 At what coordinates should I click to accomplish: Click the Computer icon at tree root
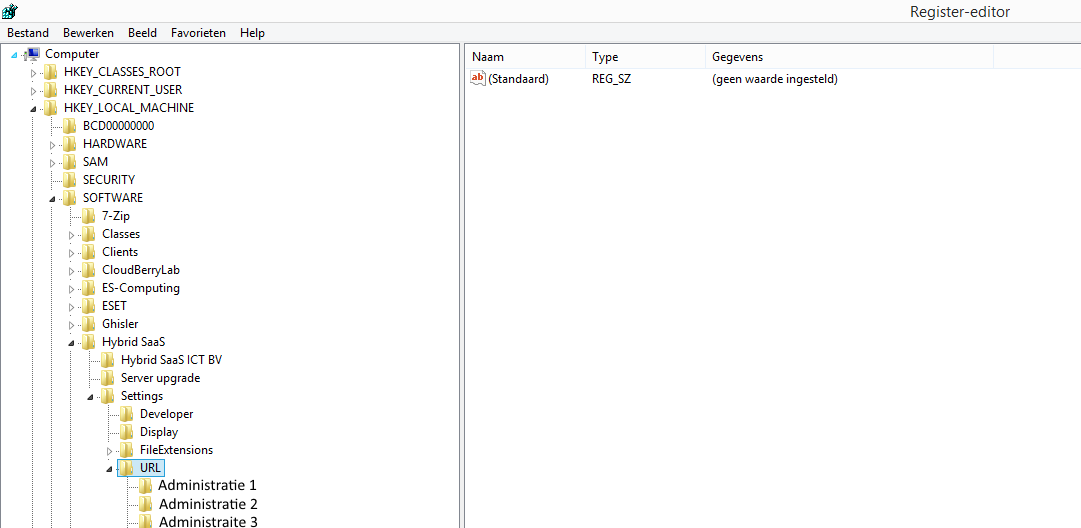32,54
